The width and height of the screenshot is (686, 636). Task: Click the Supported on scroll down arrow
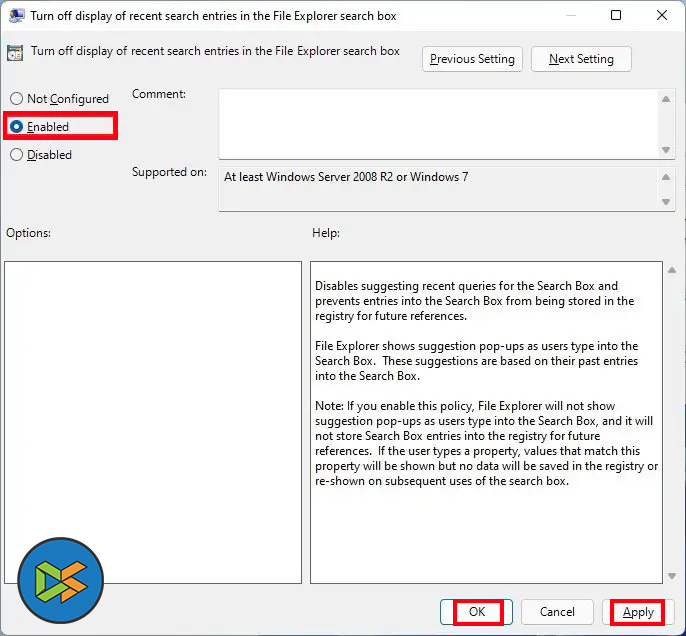tap(666, 202)
